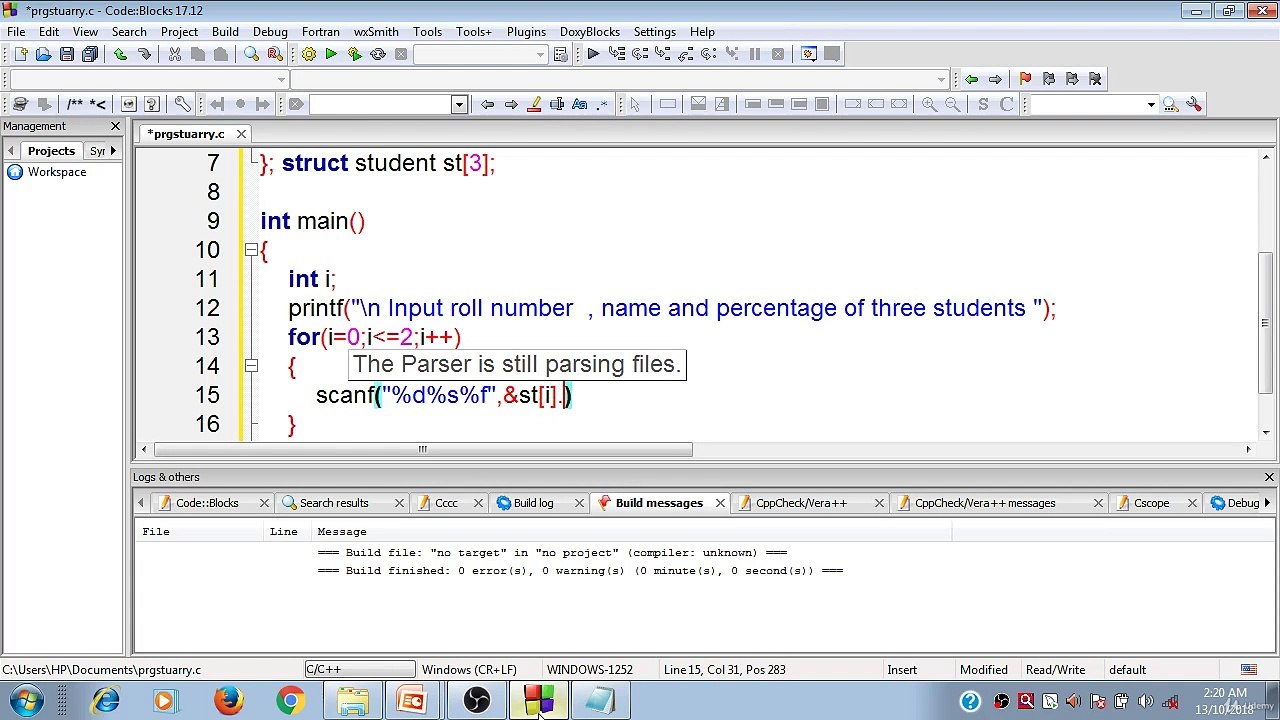Click the Undo arrow icon
This screenshot has height=720, width=1280.
[x=121, y=54]
